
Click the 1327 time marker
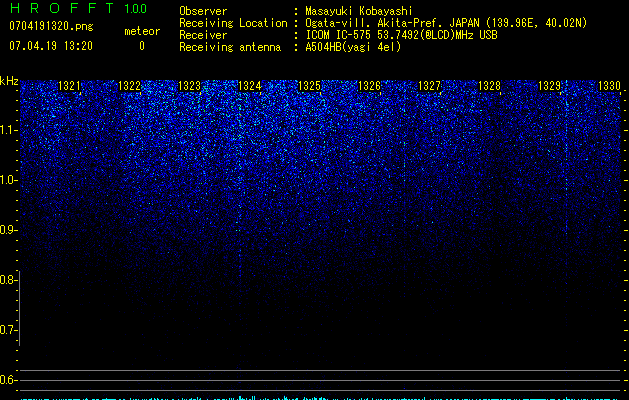(430, 86)
